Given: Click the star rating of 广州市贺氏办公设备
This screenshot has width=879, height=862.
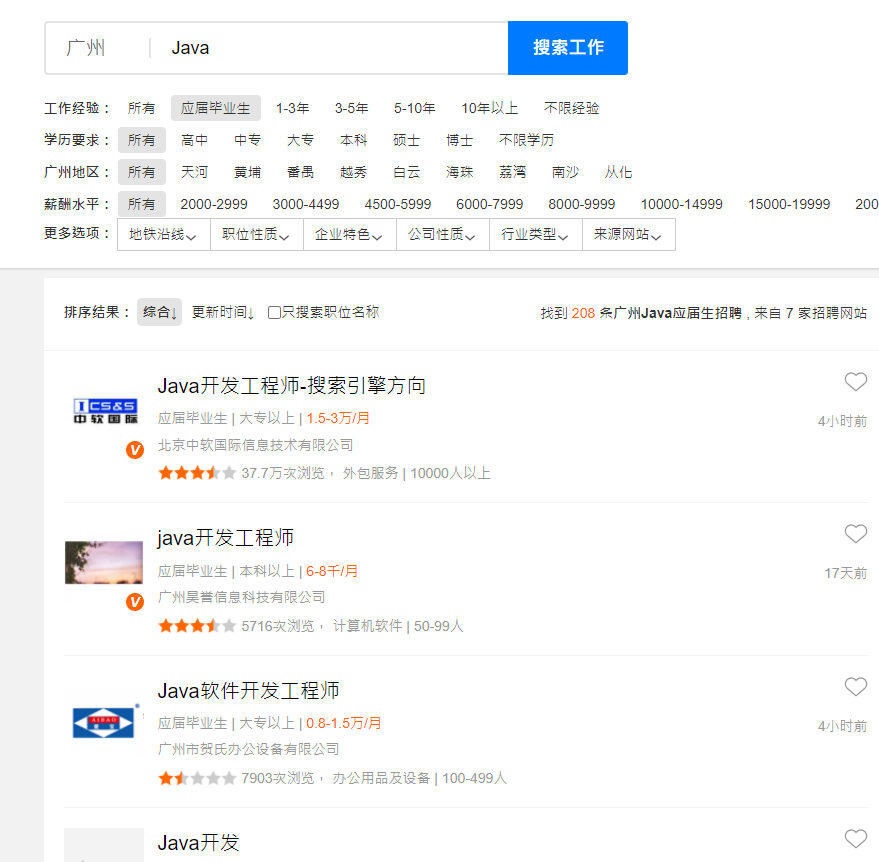Looking at the screenshot, I should 197,778.
